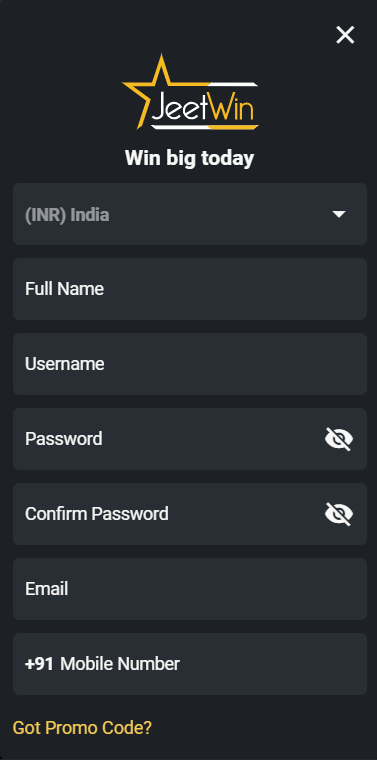Click the Win big today heading
Screen dimensions: 377x760
(x=189, y=158)
